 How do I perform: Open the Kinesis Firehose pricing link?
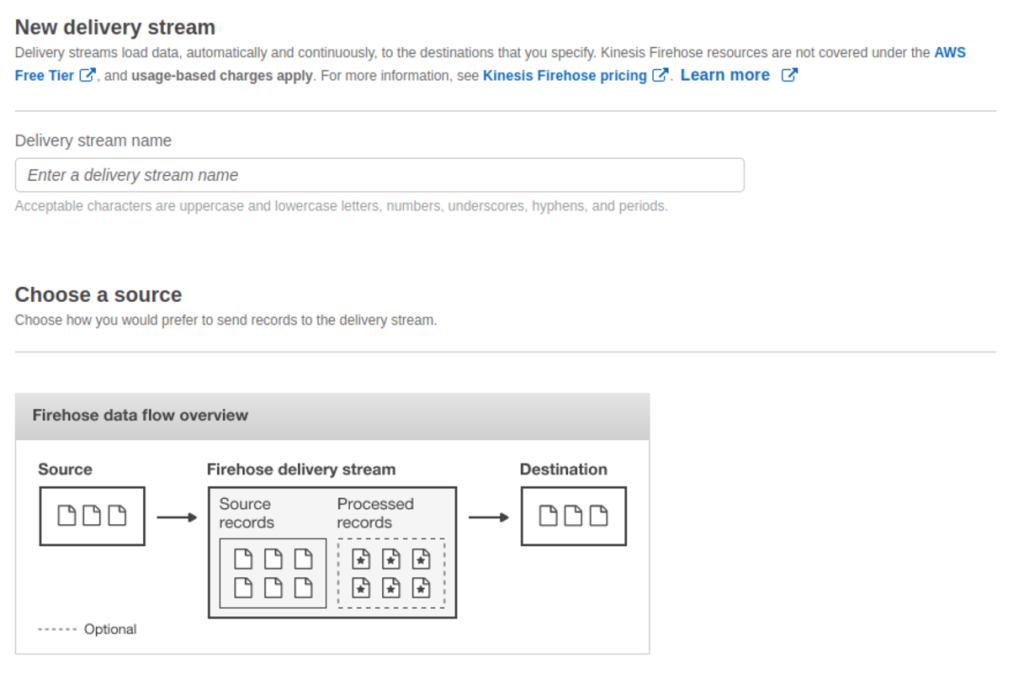[x=564, y=76]
